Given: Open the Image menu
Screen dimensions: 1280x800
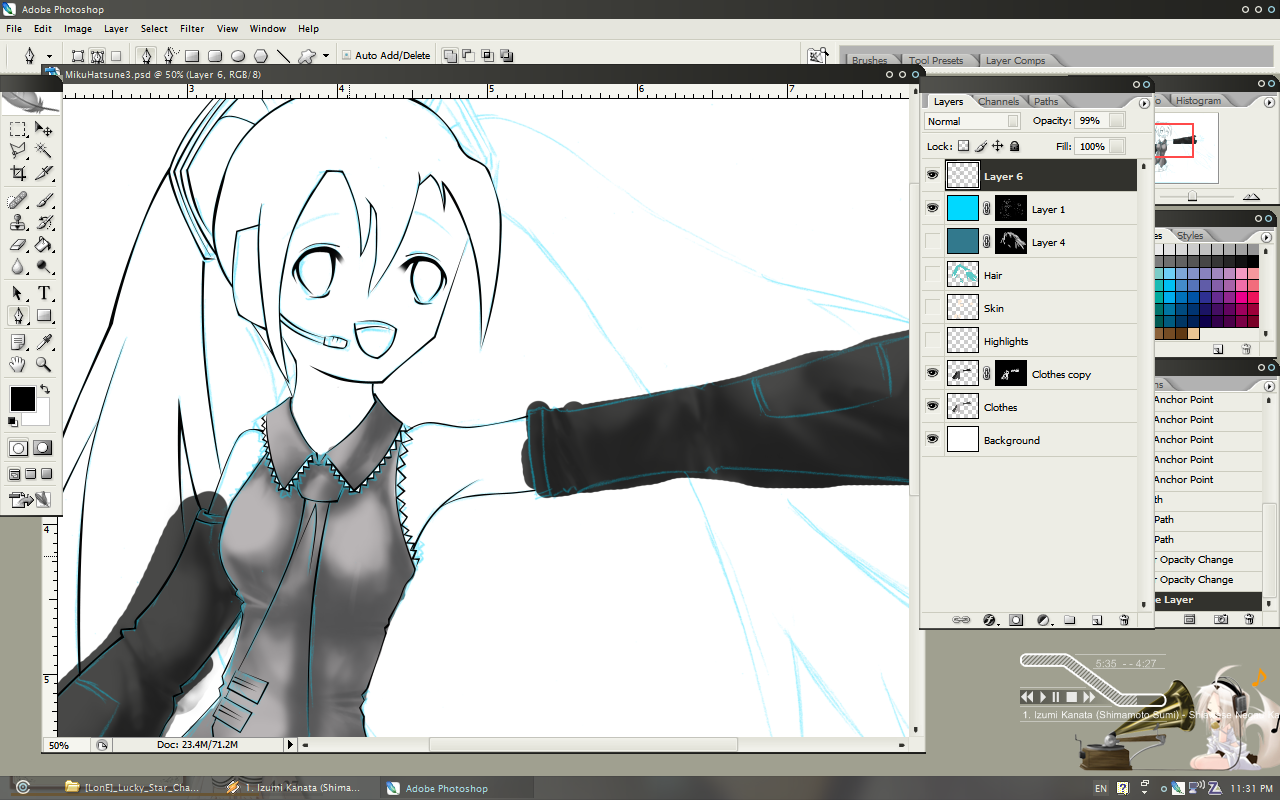Looking at the screenshot, I should [x=78, y=29].
